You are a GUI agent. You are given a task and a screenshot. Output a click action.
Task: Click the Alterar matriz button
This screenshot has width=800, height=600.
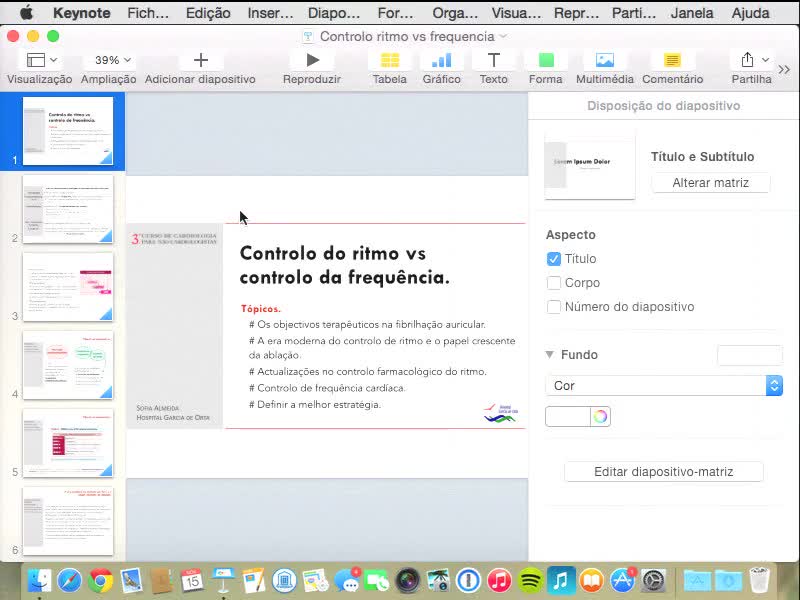(710, 183)
